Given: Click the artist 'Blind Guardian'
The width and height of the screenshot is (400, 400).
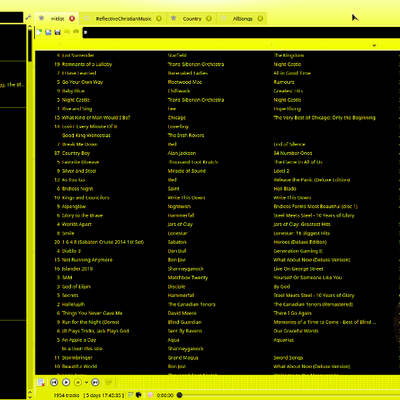Looking at the screenshot, I should click(185, 322).
